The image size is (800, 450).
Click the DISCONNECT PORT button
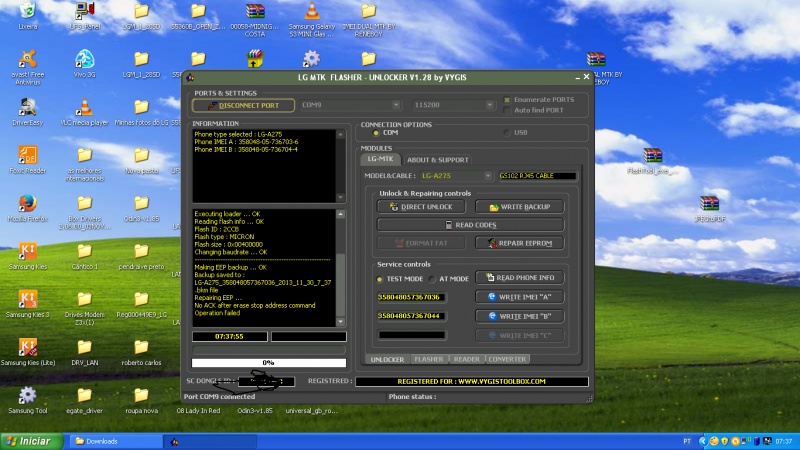[243, 106]
